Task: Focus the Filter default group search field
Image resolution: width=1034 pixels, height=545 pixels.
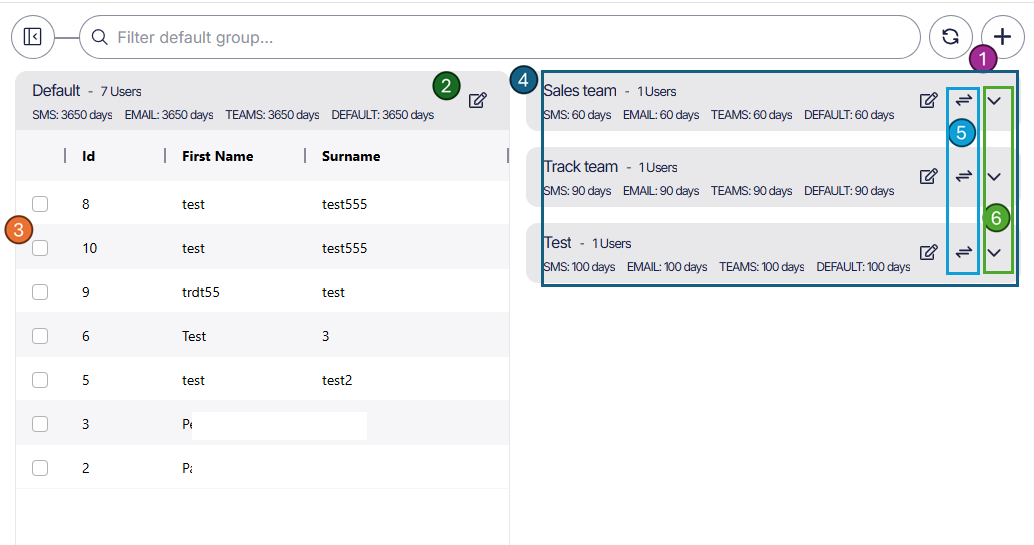Action: point(500,37)
